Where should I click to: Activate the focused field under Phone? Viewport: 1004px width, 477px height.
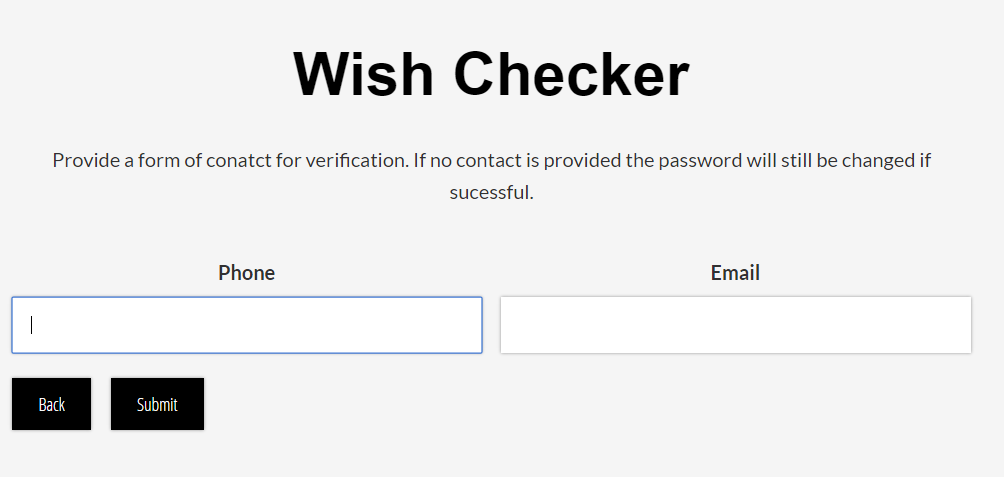point(246,325)
